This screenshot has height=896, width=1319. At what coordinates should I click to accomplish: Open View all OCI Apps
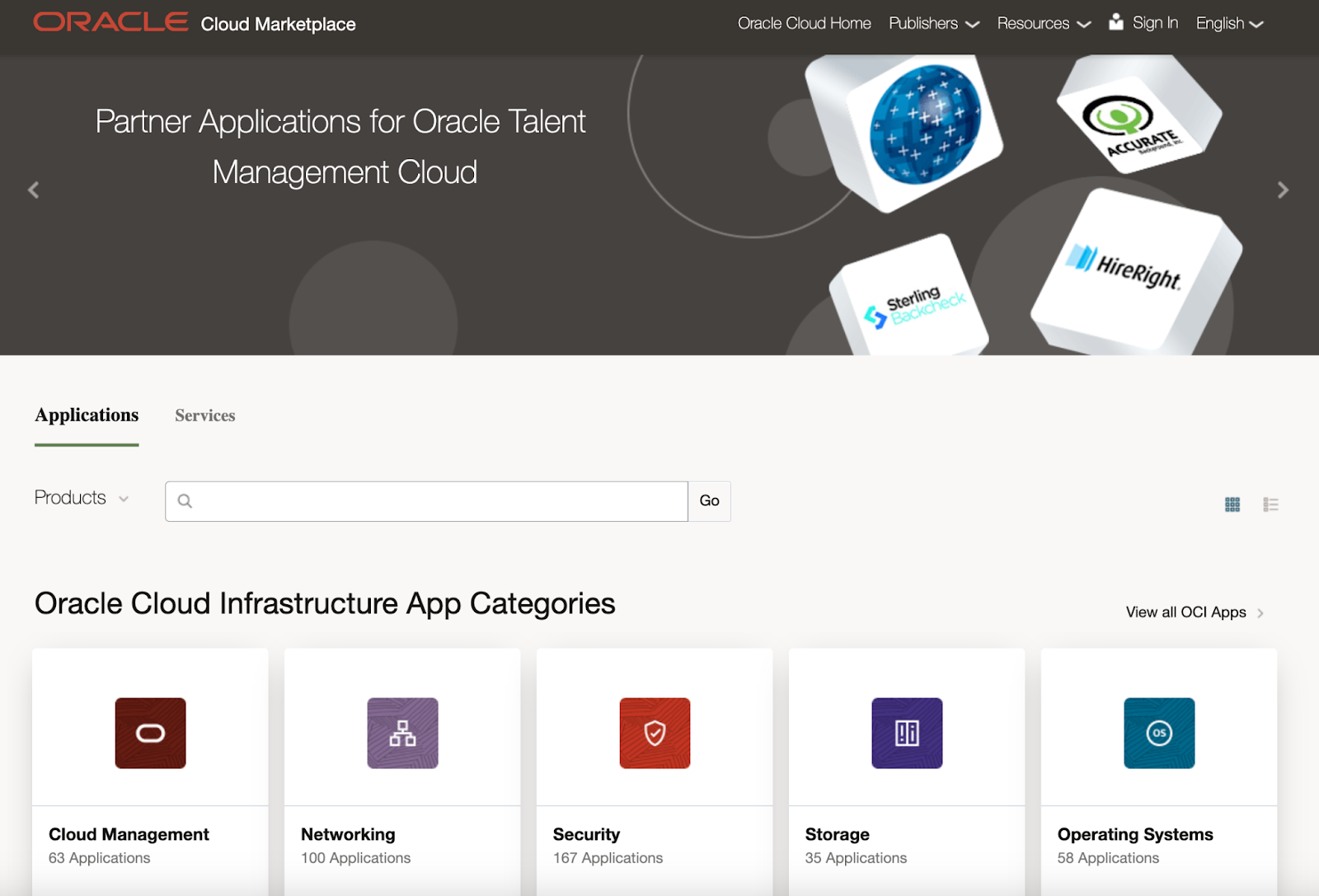(x=1185, y=612)
